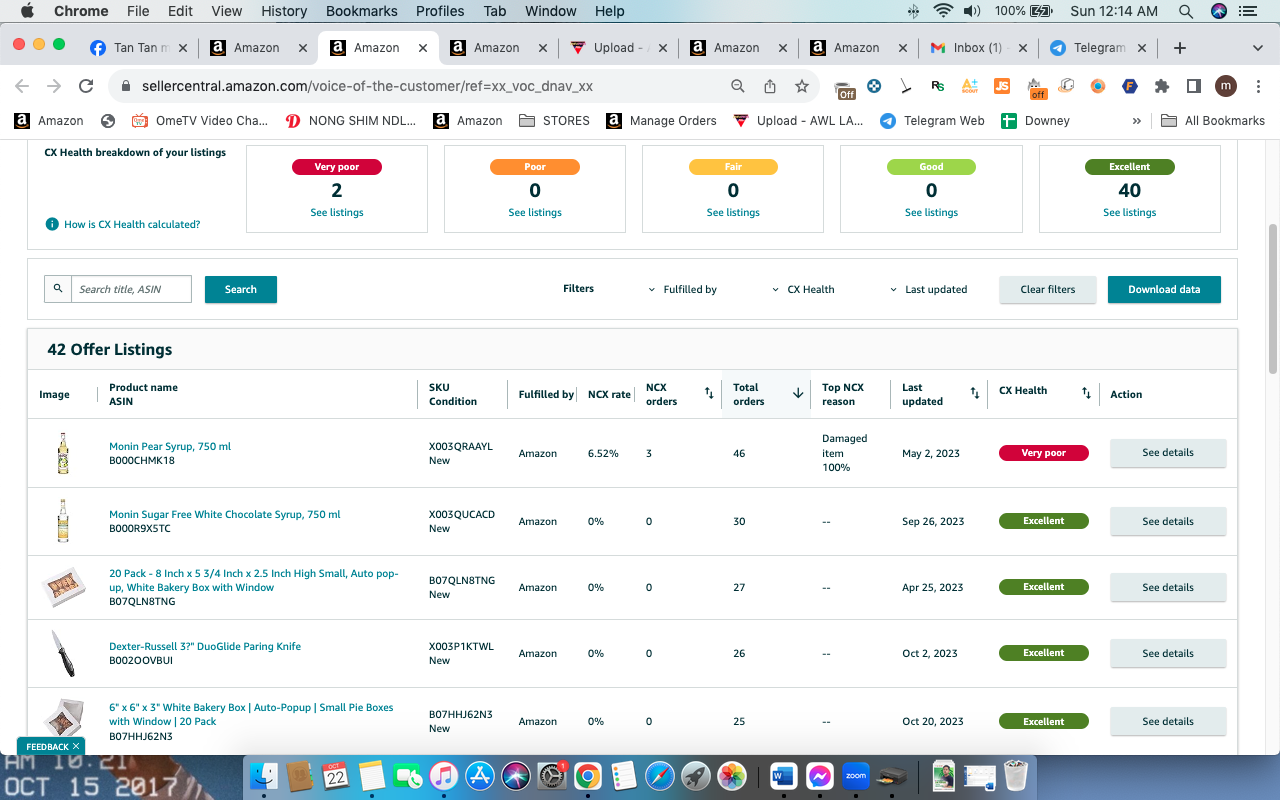
Task: Expand the CX Health filter
Action: [x=803, y=289]
